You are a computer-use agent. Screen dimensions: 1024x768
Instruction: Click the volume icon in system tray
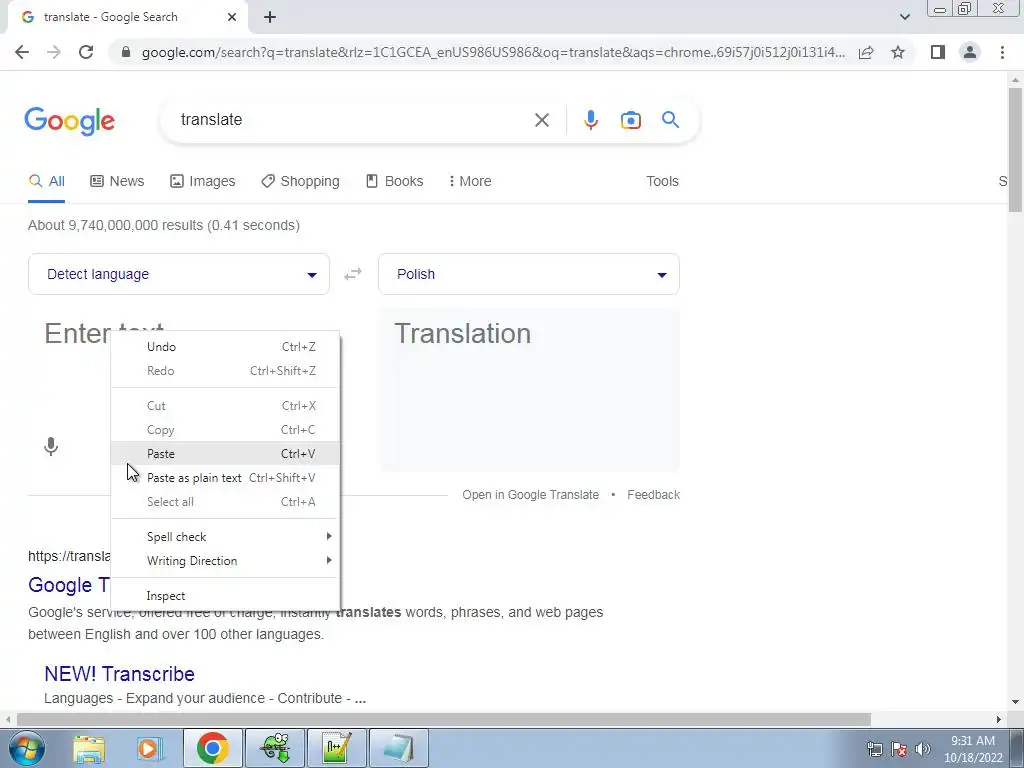pos(922,748)
